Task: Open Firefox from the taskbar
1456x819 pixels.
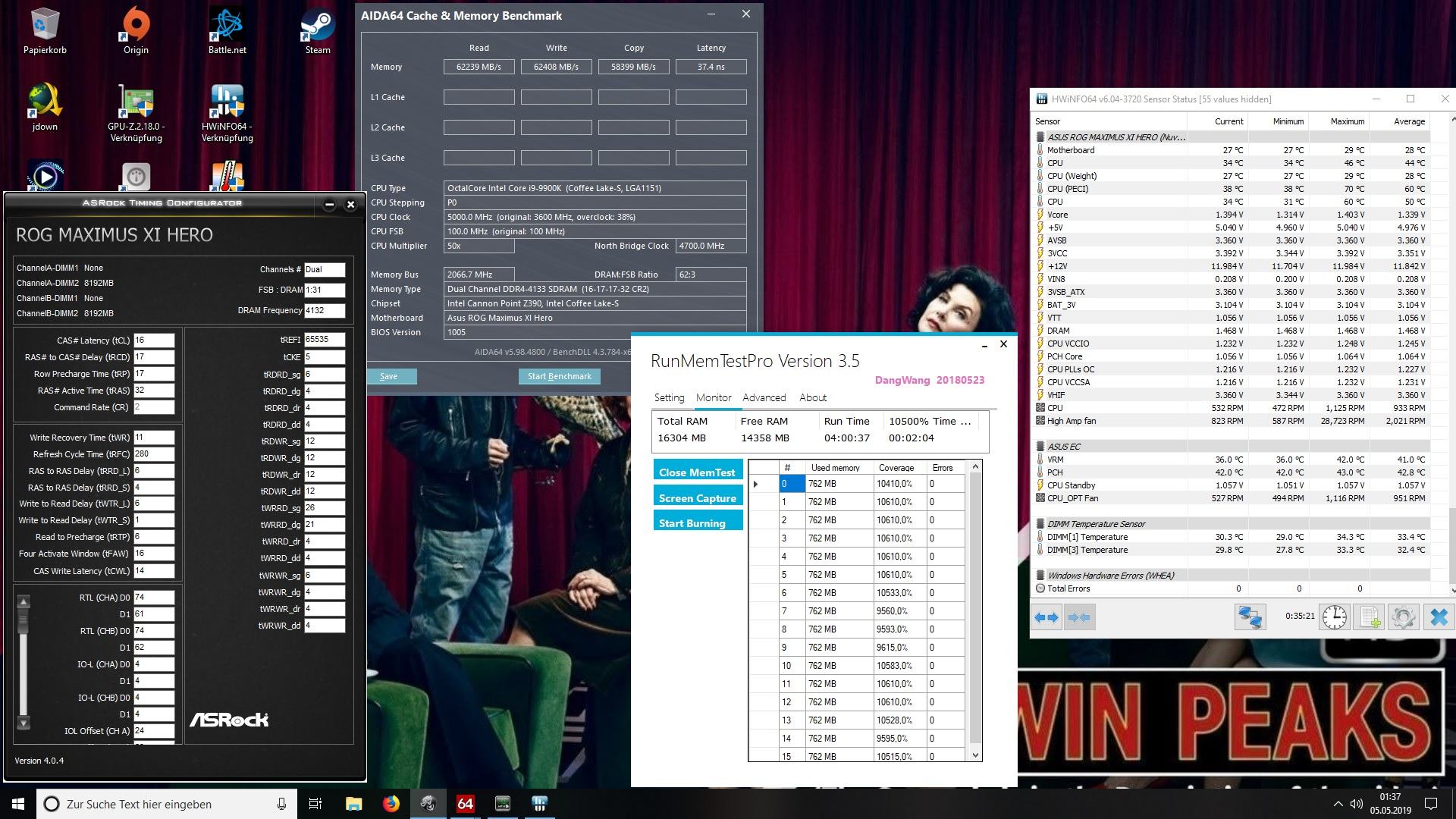Action: pyautogui.click(x=391, y=804)
